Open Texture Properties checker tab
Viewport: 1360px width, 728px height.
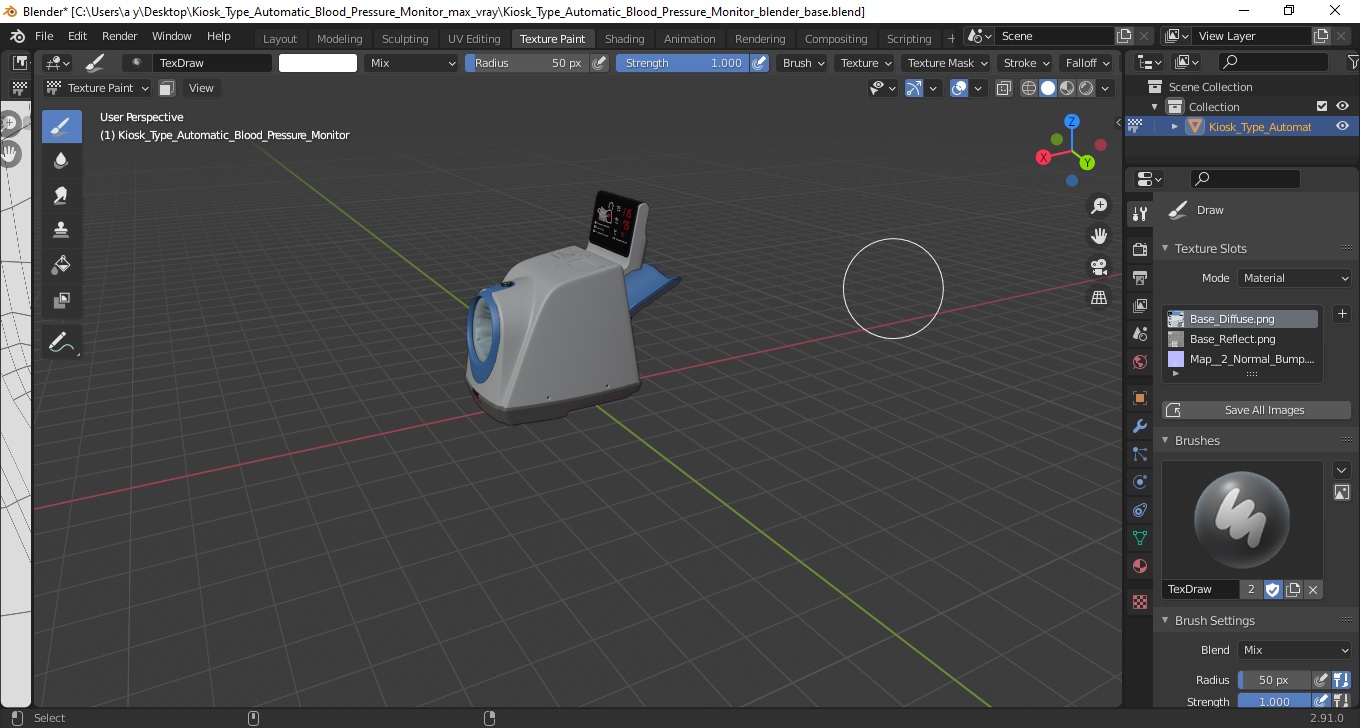click(1139, 602)
